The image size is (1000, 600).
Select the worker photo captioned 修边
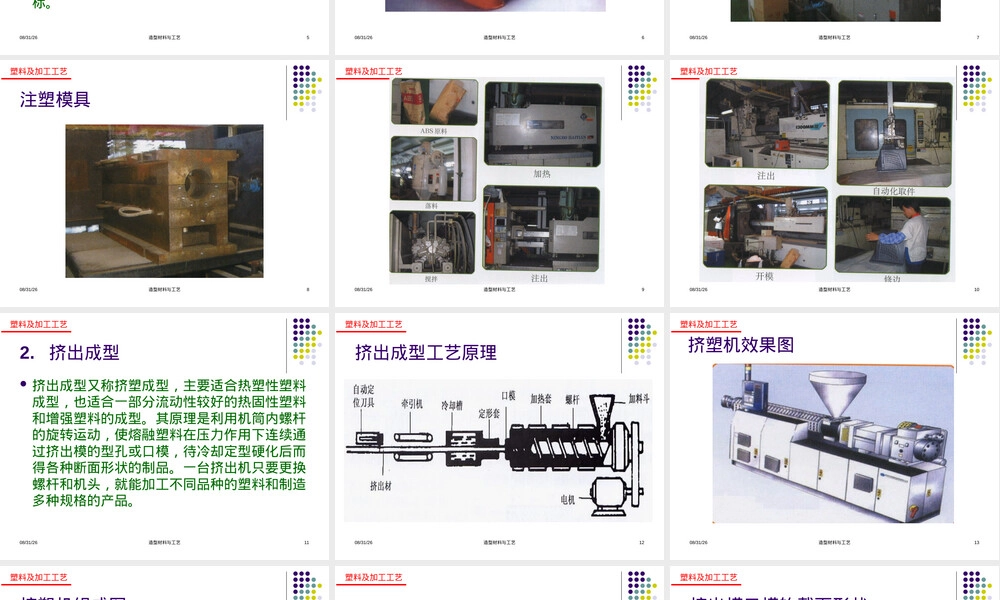coord(893,235)
